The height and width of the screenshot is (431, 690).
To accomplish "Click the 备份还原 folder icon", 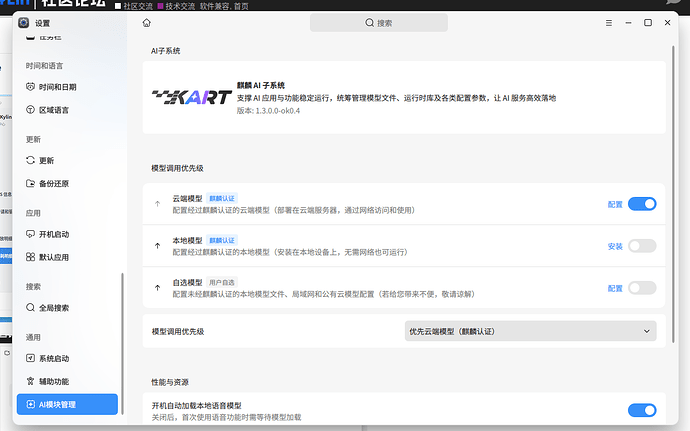I will coord(30,183).
